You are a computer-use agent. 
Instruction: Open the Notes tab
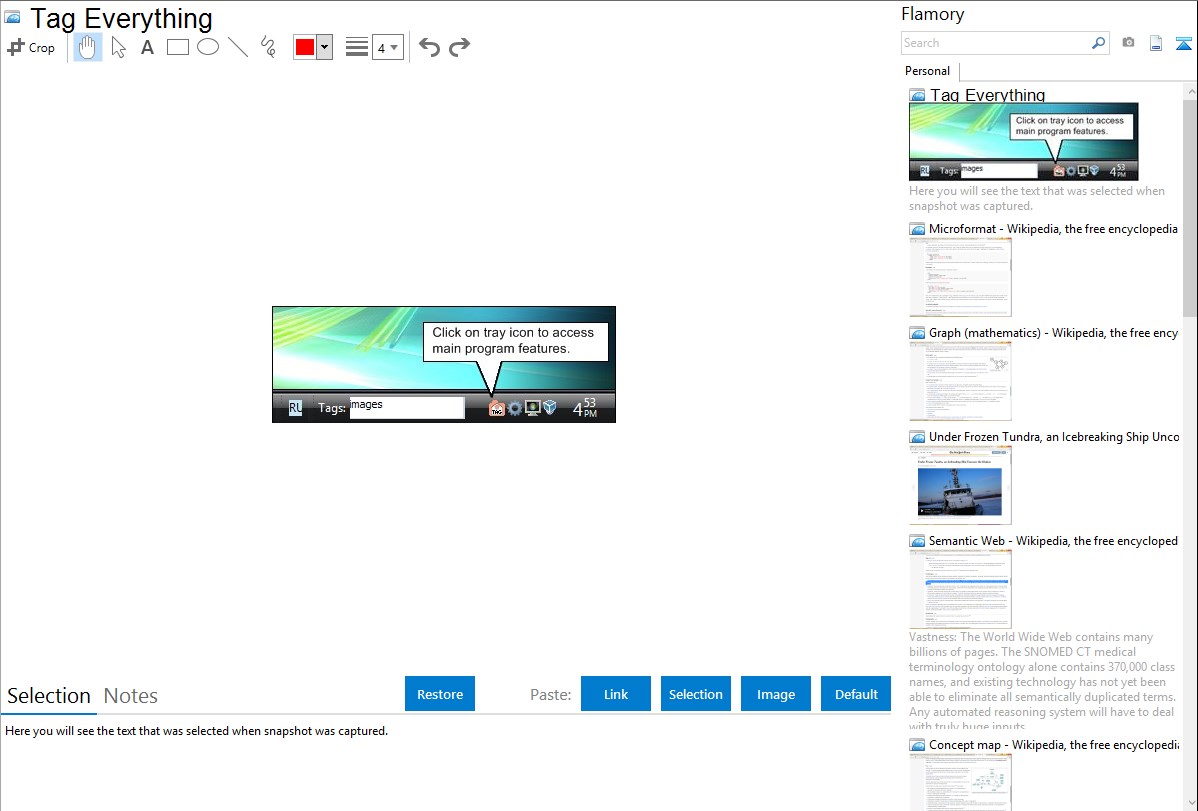131,696
